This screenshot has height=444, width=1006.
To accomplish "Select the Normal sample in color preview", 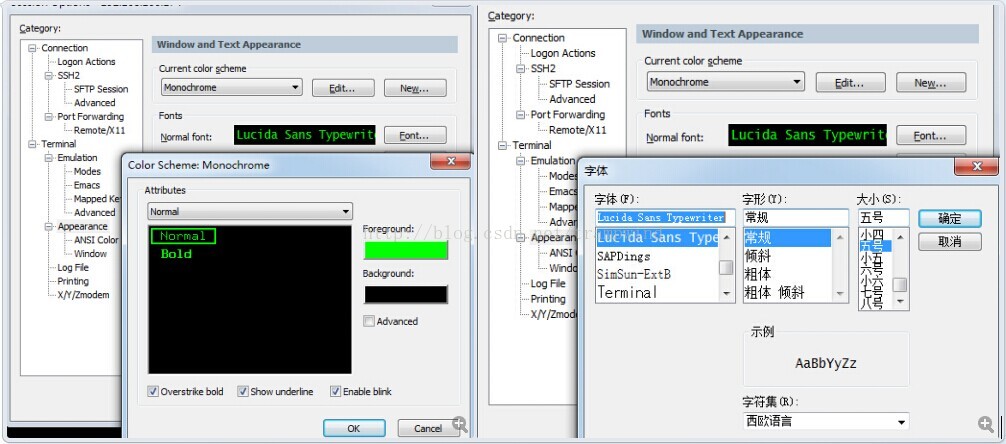I will (183, 236).
